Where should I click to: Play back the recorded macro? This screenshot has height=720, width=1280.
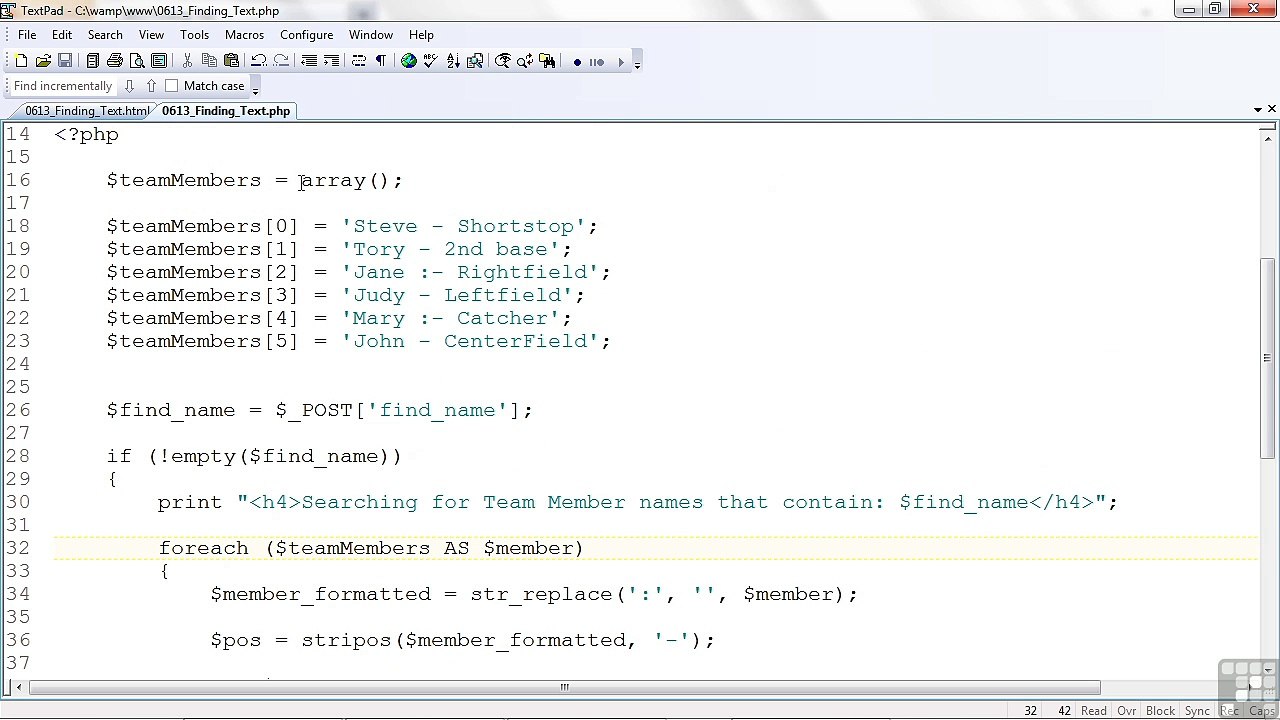point(620,62)
